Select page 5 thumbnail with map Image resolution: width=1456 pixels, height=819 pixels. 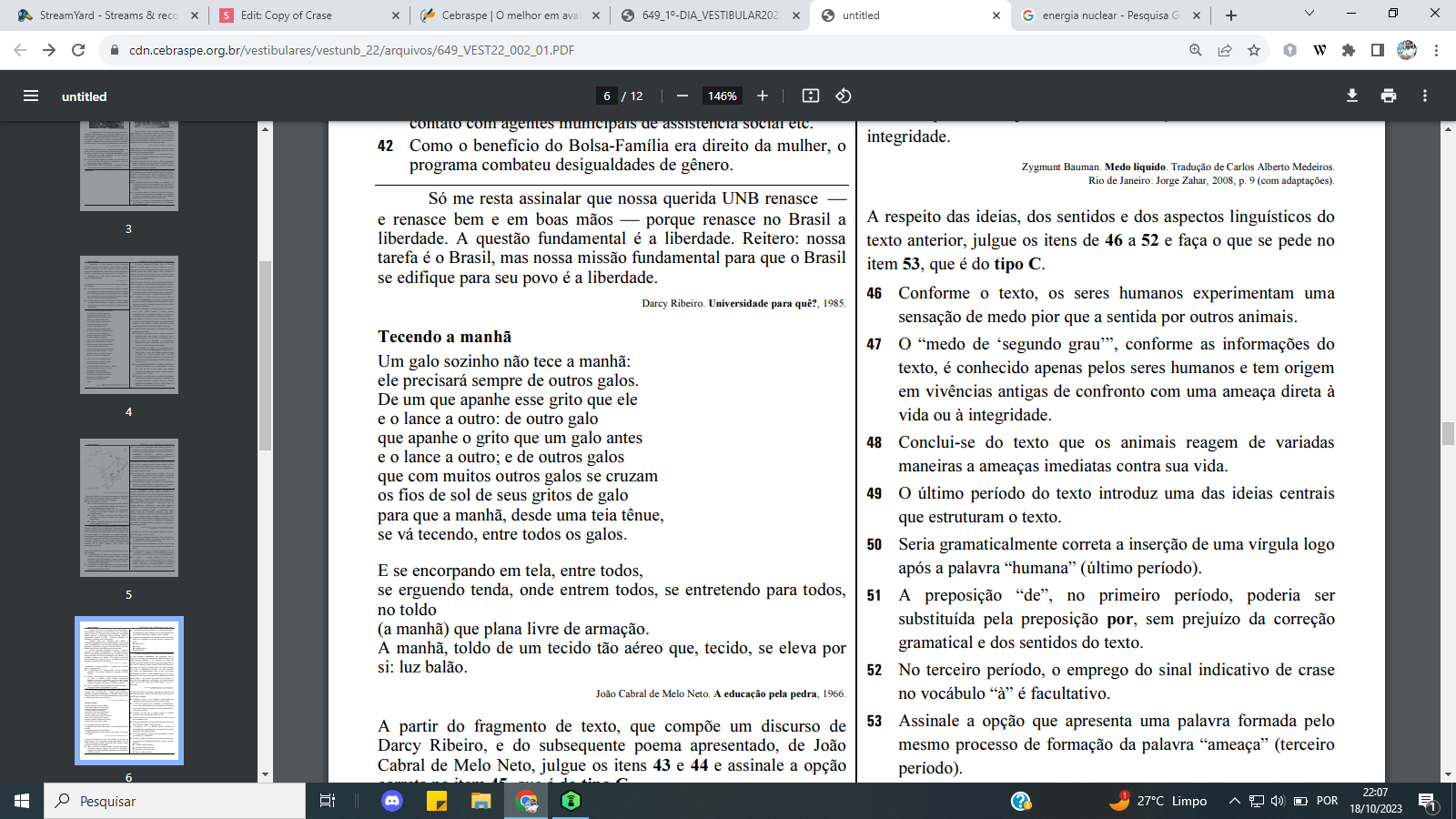[129, 508]
